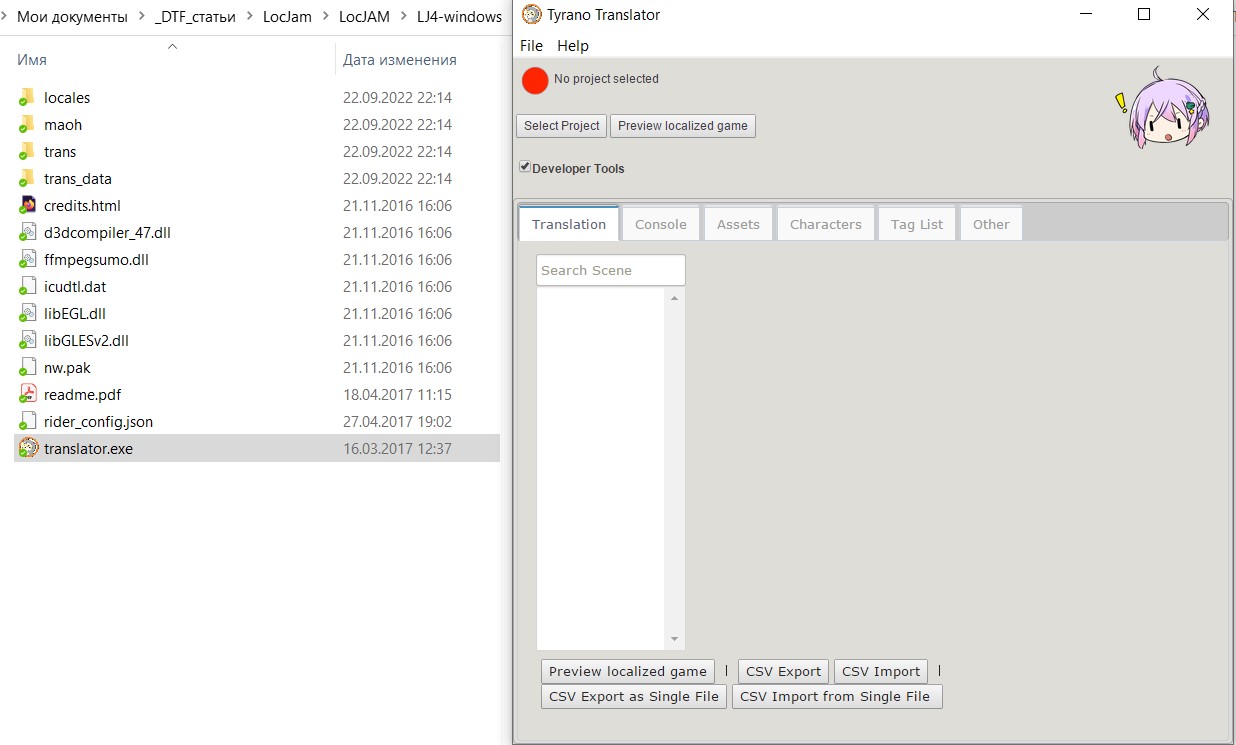Select the rider_config.json file icon
This screenshot has width=1236, height=745.
28,421
